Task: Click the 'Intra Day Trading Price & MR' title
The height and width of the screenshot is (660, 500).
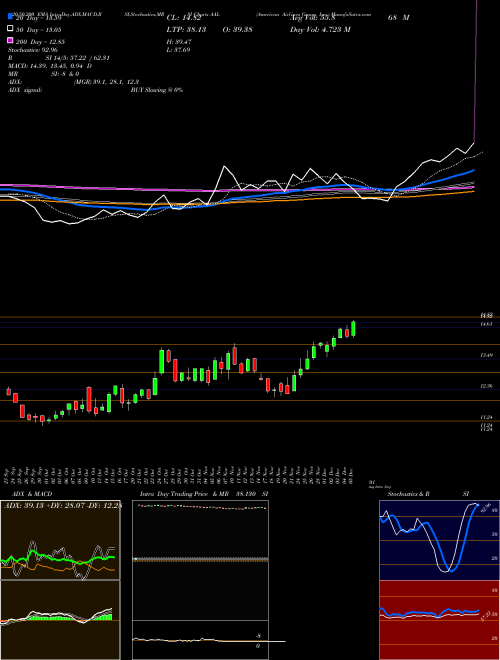Action: point(184,494)
